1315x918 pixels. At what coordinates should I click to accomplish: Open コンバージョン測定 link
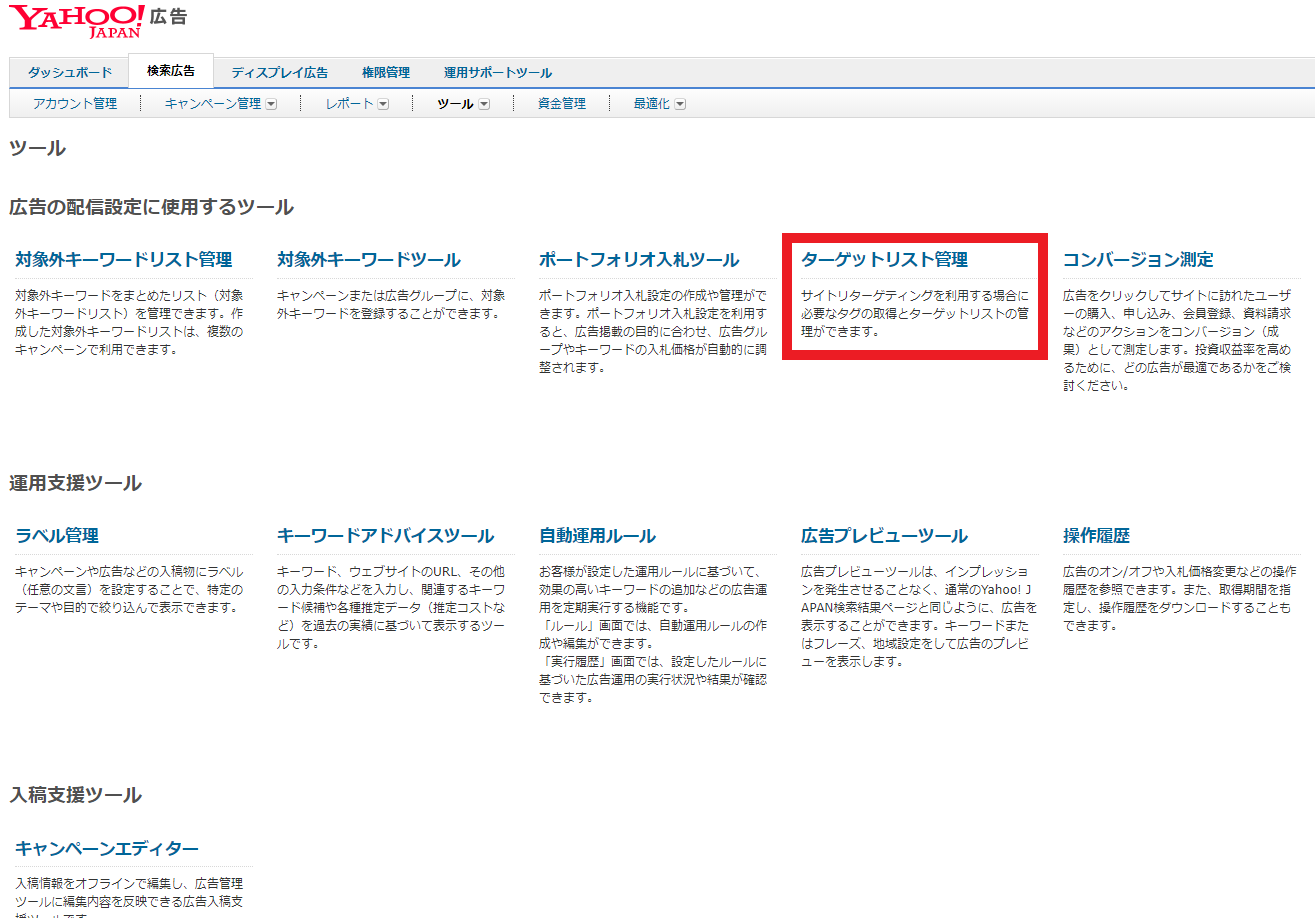[x=1138, y=259]
